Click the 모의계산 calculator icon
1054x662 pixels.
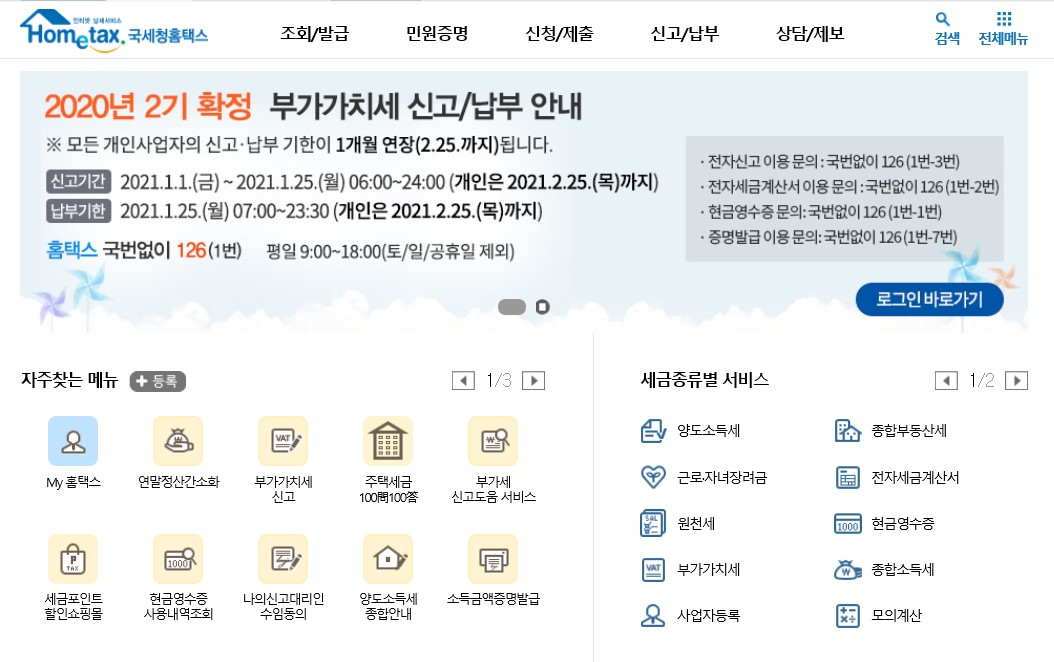pos(848,615)
